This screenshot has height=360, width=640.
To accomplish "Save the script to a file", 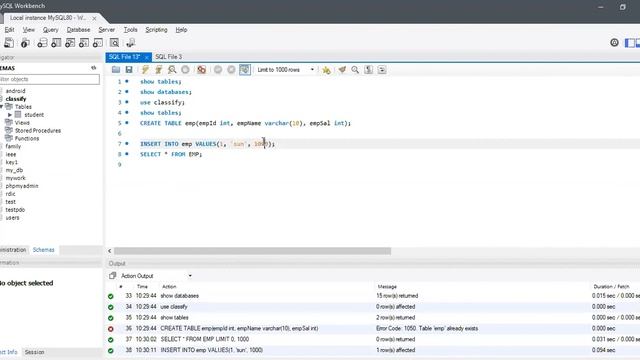I will pos(129,70).
